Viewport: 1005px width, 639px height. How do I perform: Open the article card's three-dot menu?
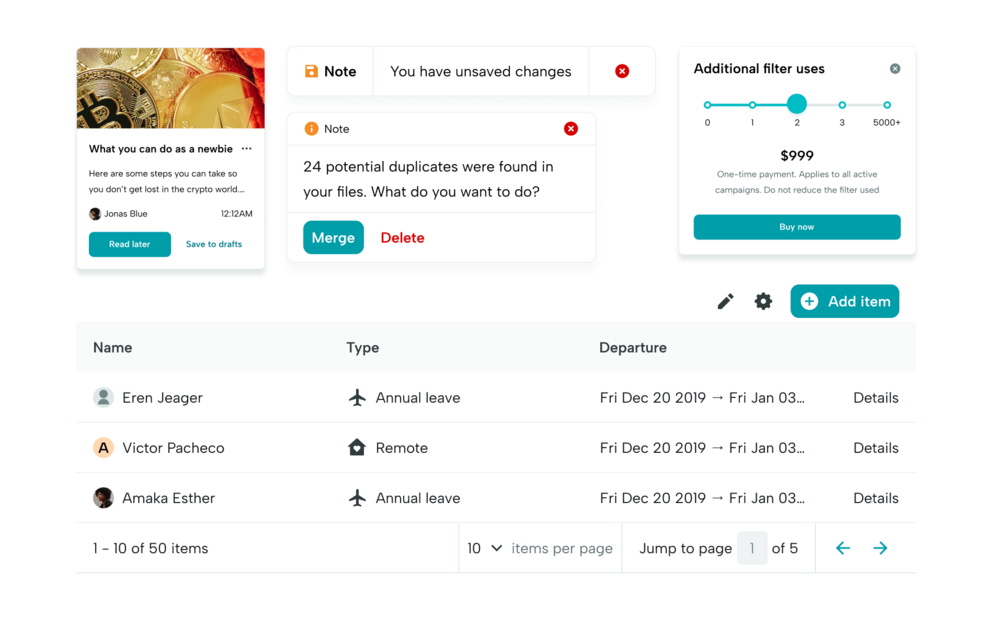click(x=247, y=149)
